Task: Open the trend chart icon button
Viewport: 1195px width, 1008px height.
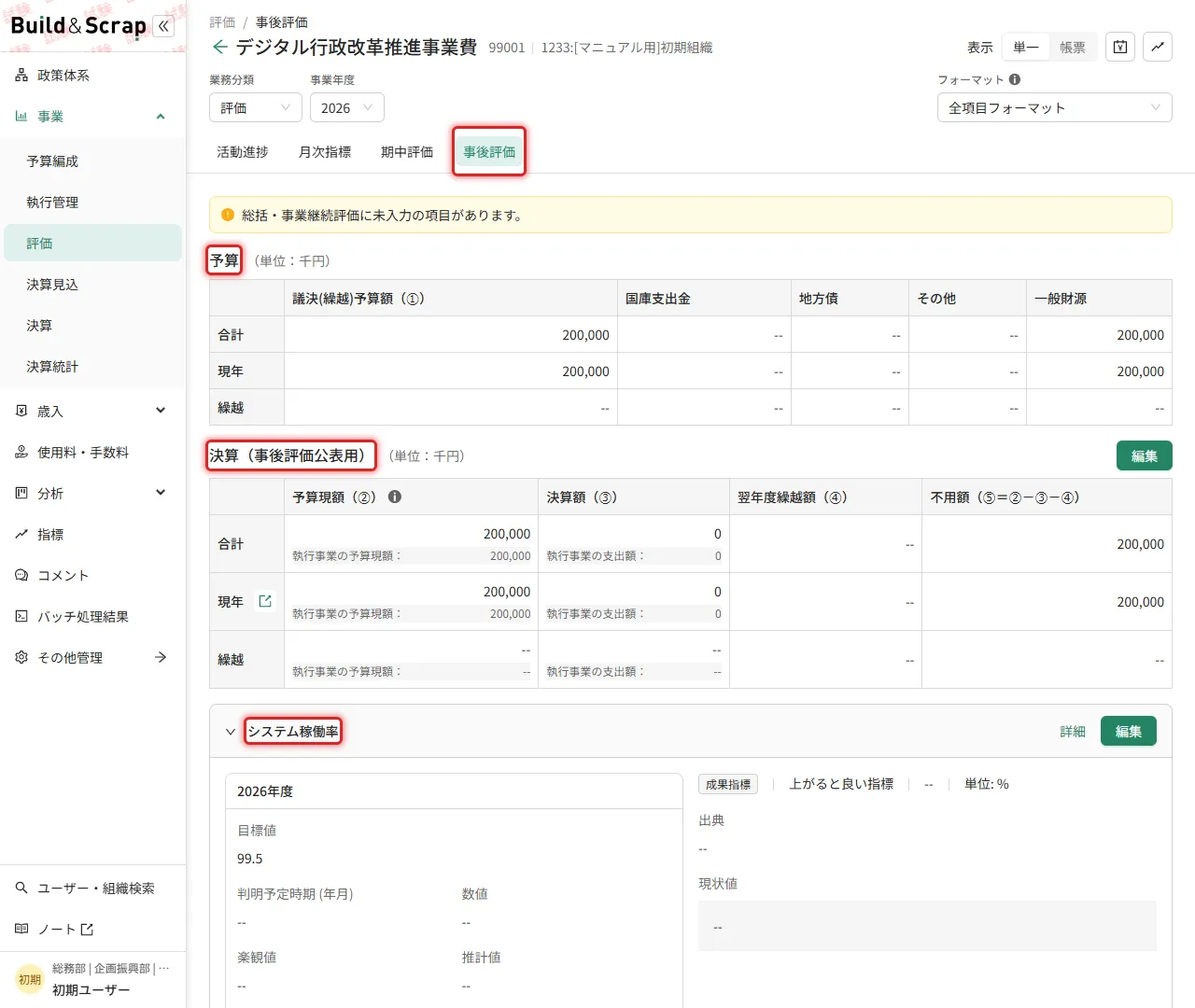Action: (1158, 47)
